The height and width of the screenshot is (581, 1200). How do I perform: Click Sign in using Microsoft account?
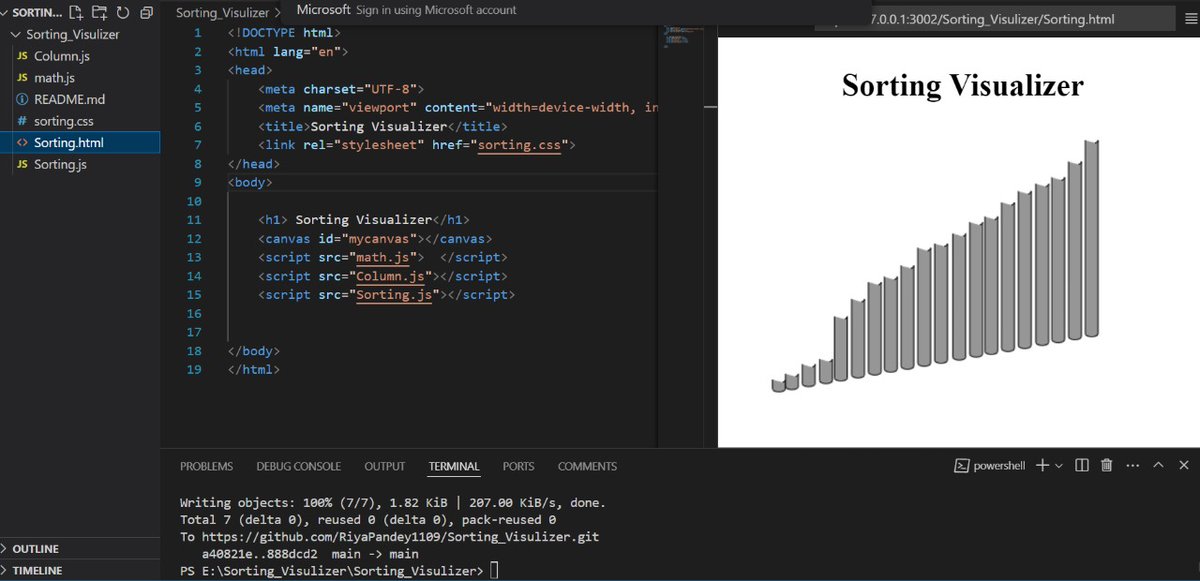coord(436,10)
